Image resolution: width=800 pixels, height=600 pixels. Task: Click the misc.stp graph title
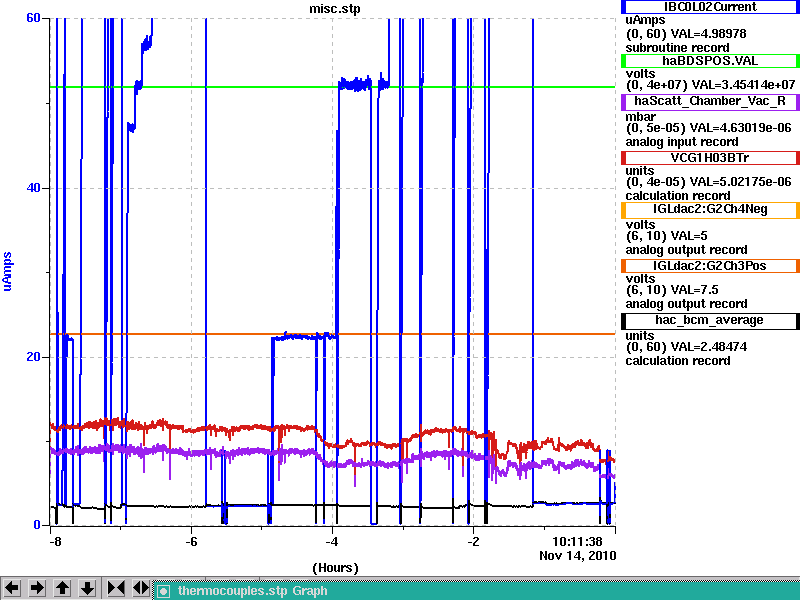click(x=334, y=9)
